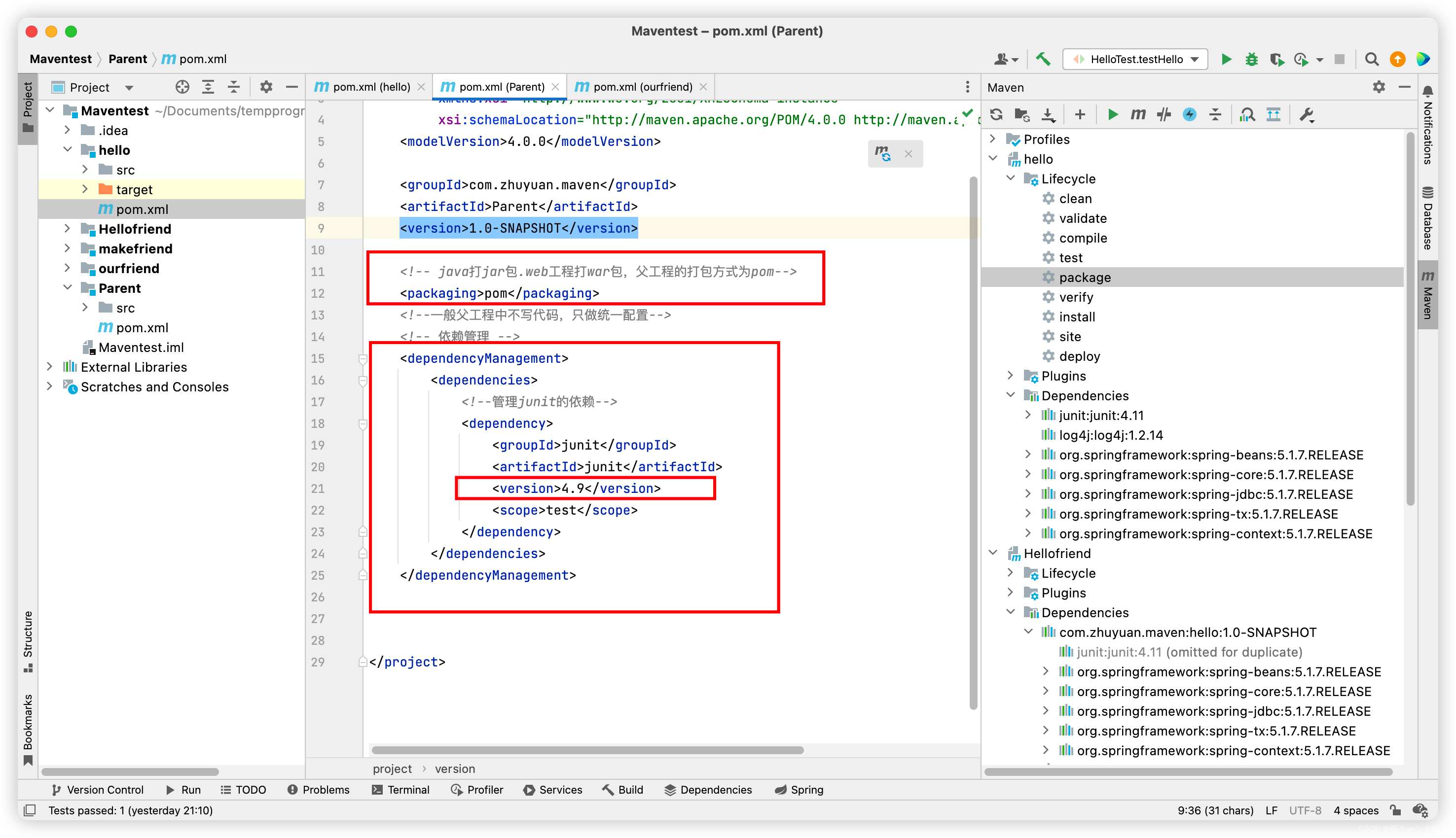Toggle Offline Mode in Maven toolbar

tap(1164, 114)
